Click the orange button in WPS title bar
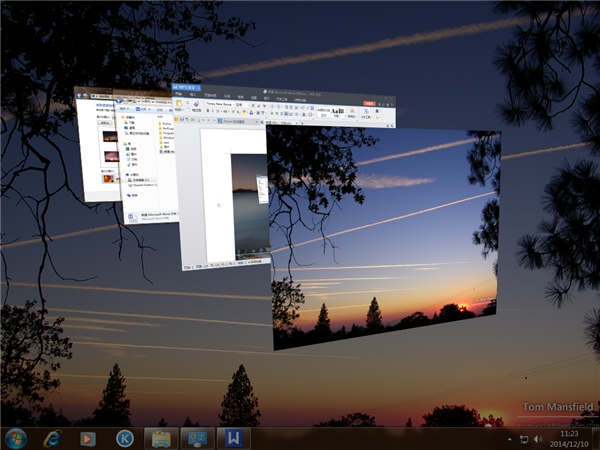The width and height of the screenshot is (600, 450). tap(369, 103)
